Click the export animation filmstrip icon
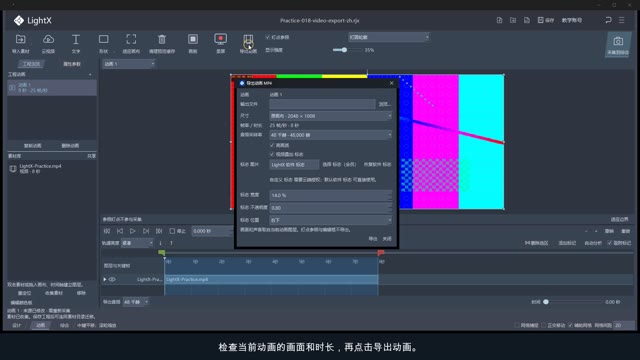This screenshot has width=640, height=360. pyautogui.click(x=248, y=40)
